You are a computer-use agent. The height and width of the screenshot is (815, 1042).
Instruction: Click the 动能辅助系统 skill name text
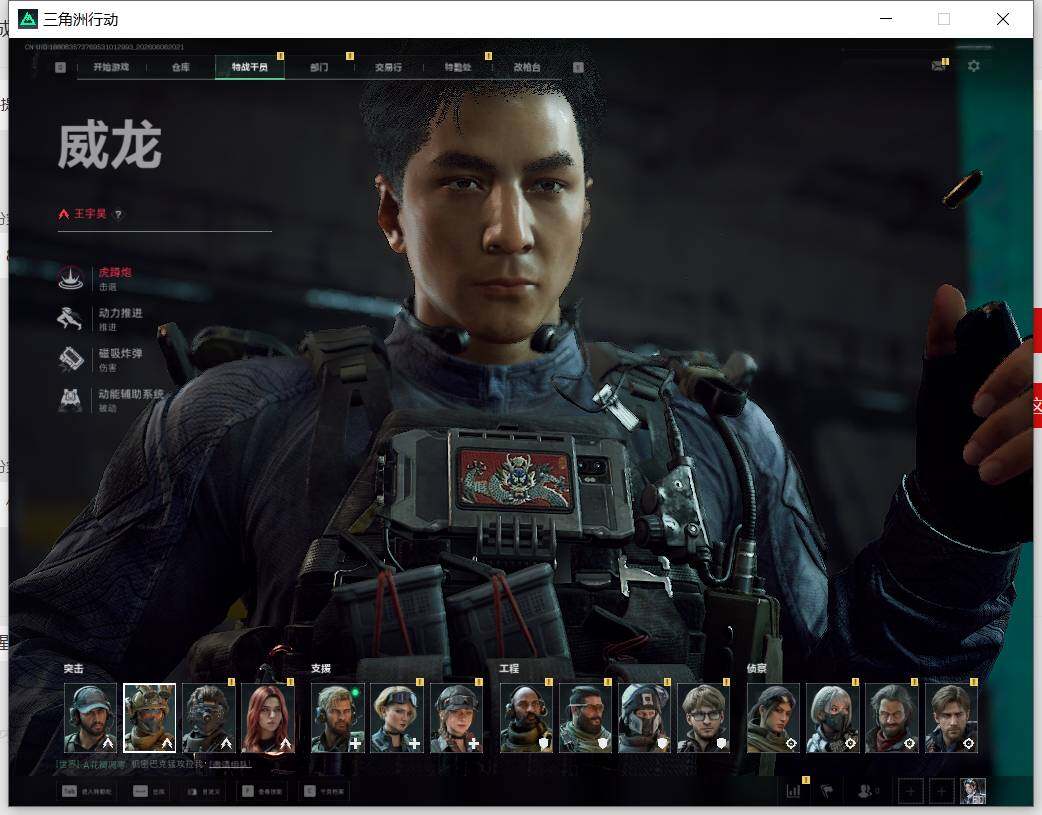(131, 394)
